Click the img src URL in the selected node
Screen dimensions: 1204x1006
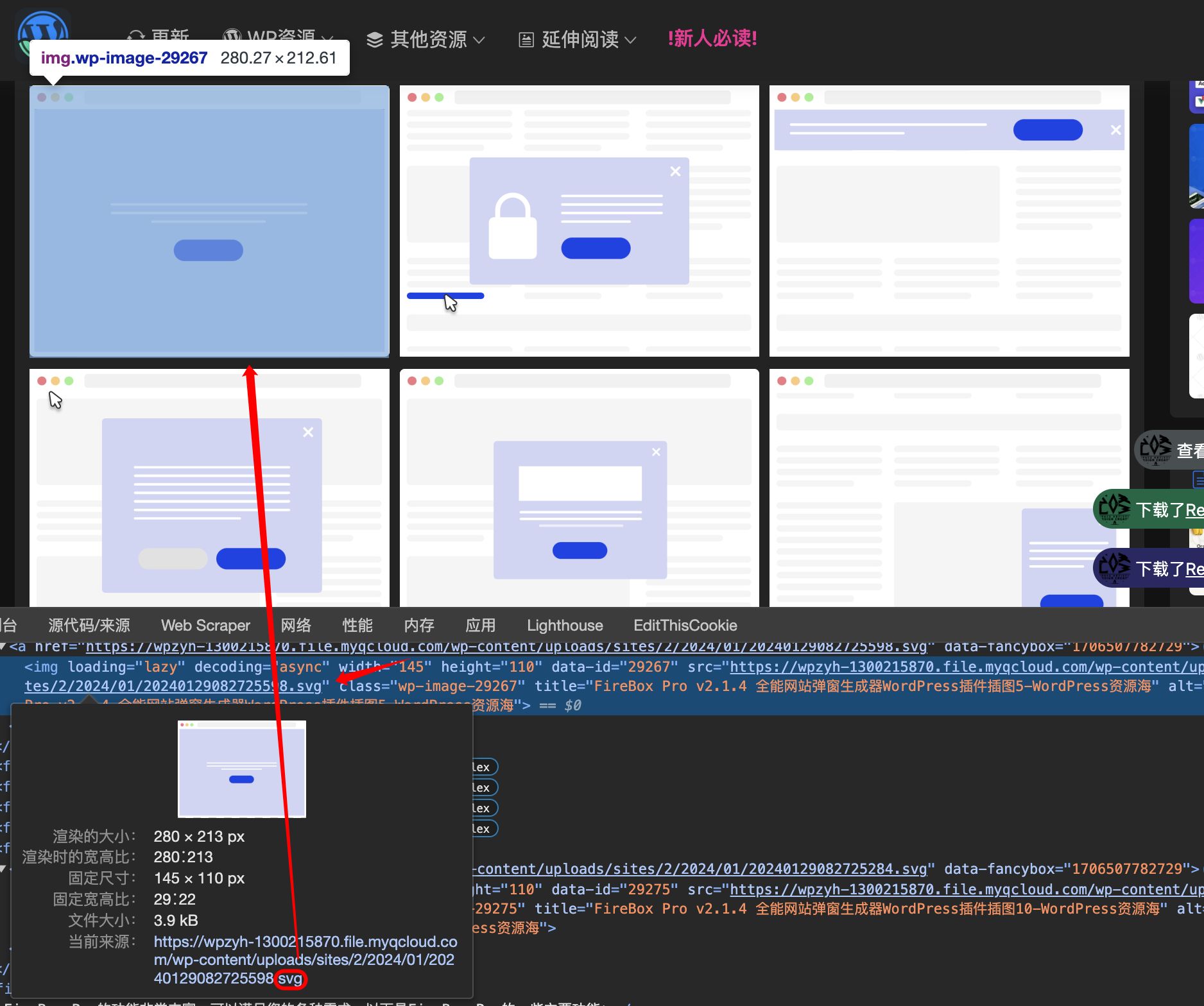[x=967, y=667]
